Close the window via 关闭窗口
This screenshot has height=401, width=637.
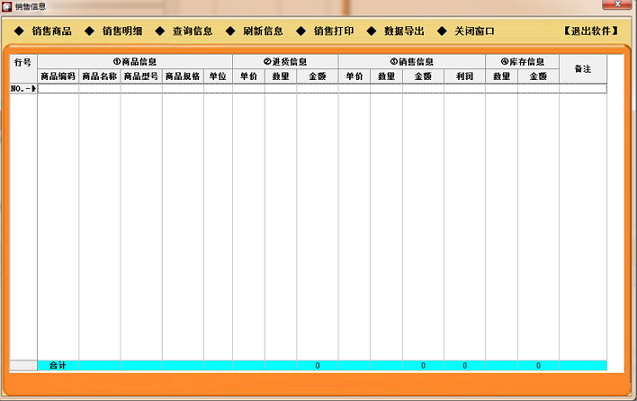pyautogui.click(x=474, y=31)
